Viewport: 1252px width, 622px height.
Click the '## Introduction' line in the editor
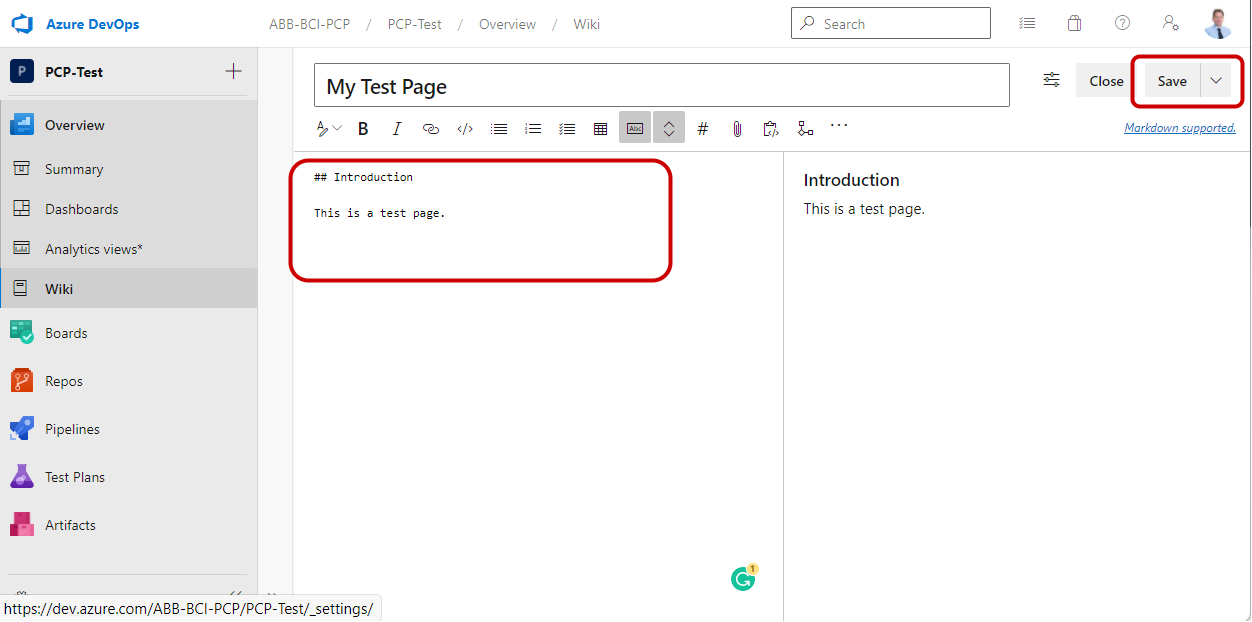pos(363,177)
